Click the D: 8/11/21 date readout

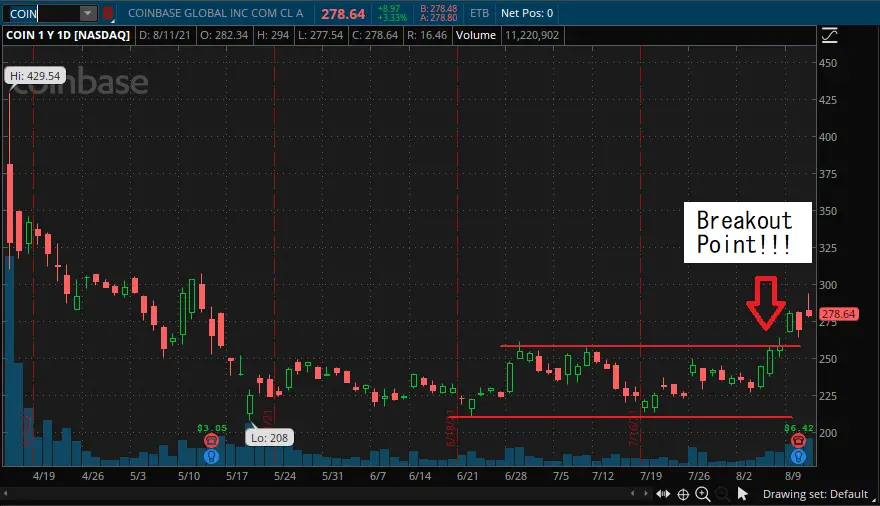164,35
